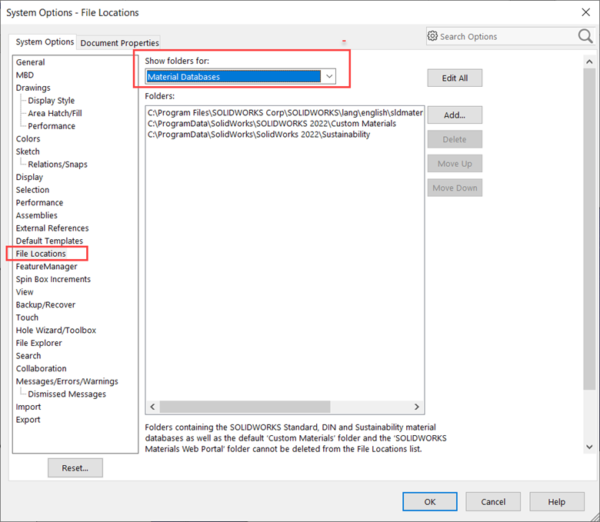Select FeatureManager item
The image size is (600, 522).
pyautogui.click(x=46, y=266)
